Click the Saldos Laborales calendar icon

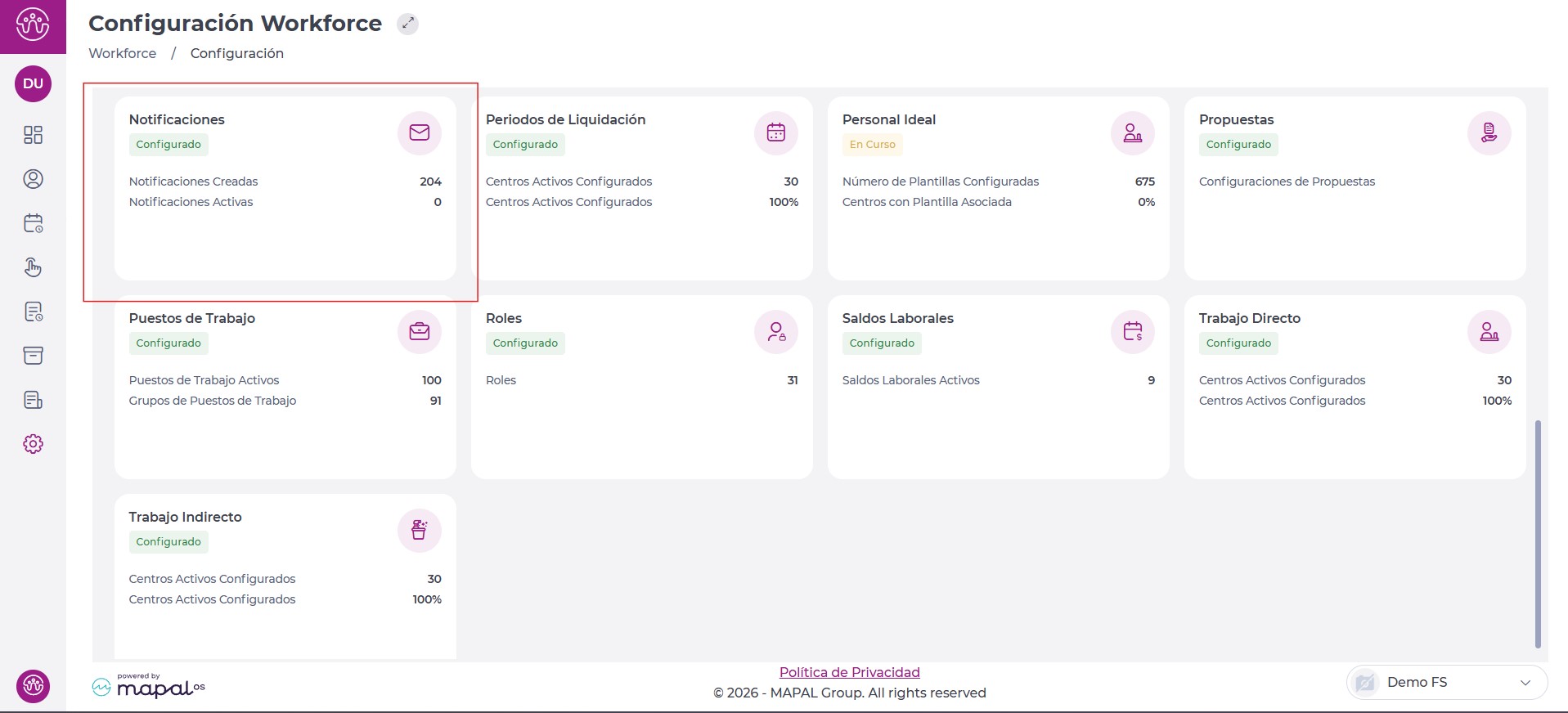(x=1132, y=331)
